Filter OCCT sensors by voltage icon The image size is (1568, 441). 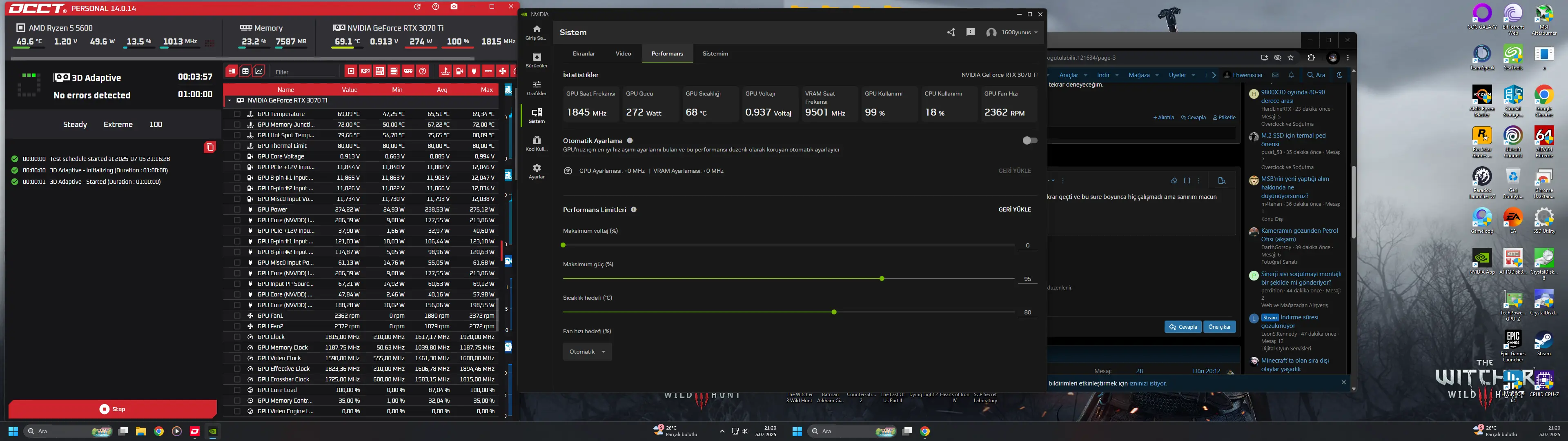coord(459,71)
